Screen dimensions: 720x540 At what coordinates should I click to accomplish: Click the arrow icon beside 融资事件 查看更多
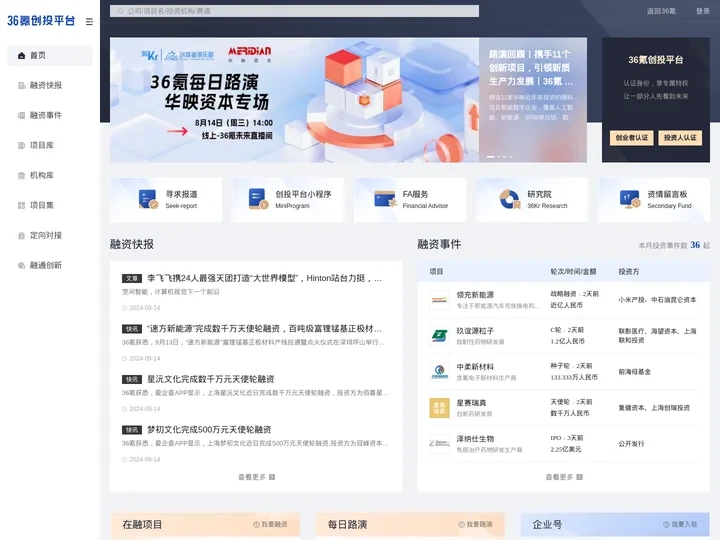click(579, 477)
